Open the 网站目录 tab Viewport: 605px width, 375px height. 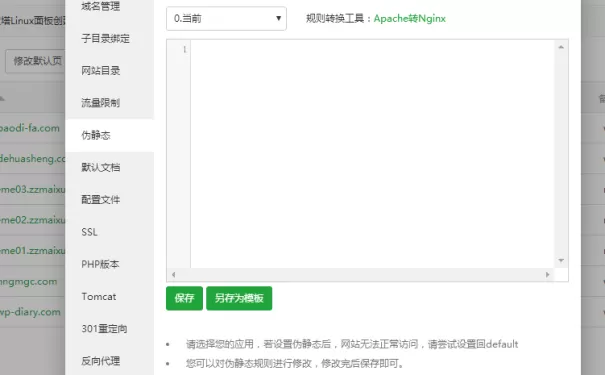click(x=101, y=70)
